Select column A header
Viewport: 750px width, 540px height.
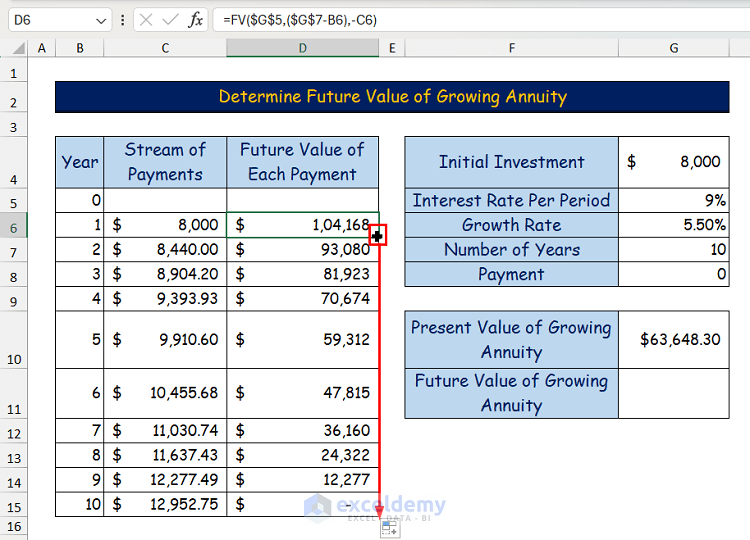[x=42, y=48]
